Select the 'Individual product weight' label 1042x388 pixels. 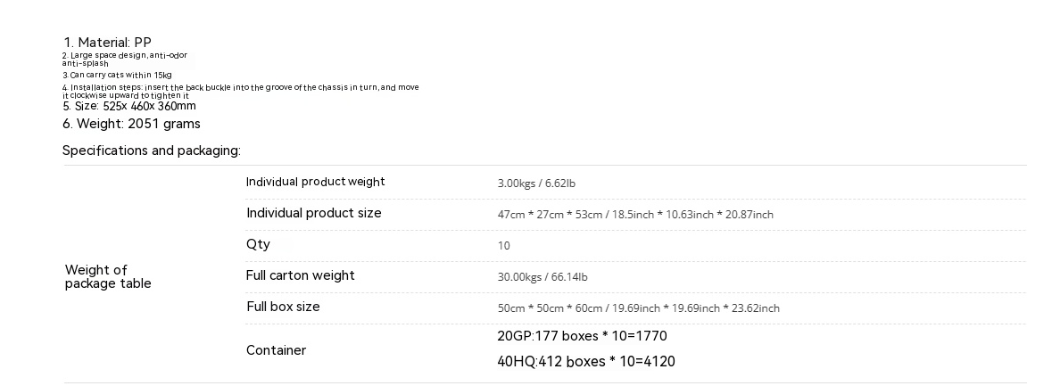[x=315, y=182]
